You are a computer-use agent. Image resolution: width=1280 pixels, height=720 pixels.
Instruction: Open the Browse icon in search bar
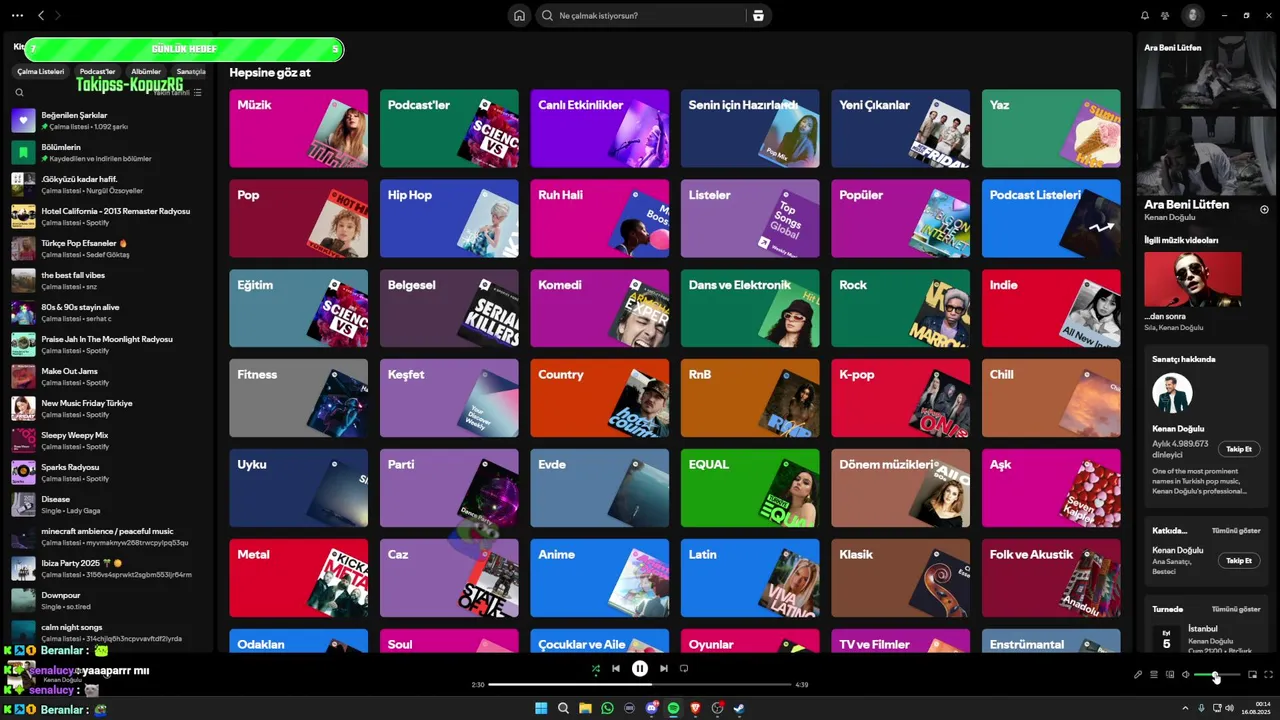[x=758, y=16]
